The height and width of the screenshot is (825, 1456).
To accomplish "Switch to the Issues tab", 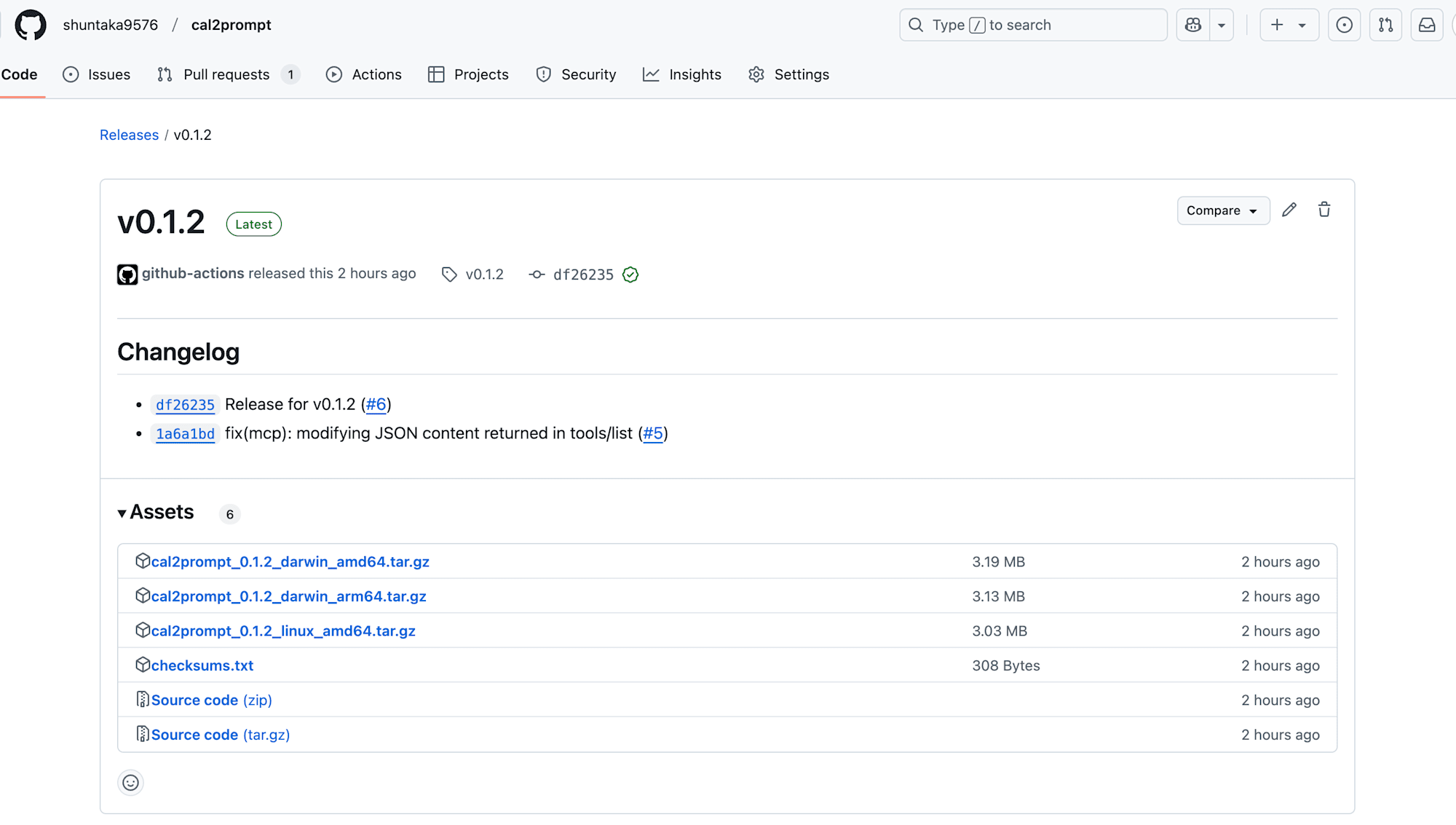I will click(97, 74).
